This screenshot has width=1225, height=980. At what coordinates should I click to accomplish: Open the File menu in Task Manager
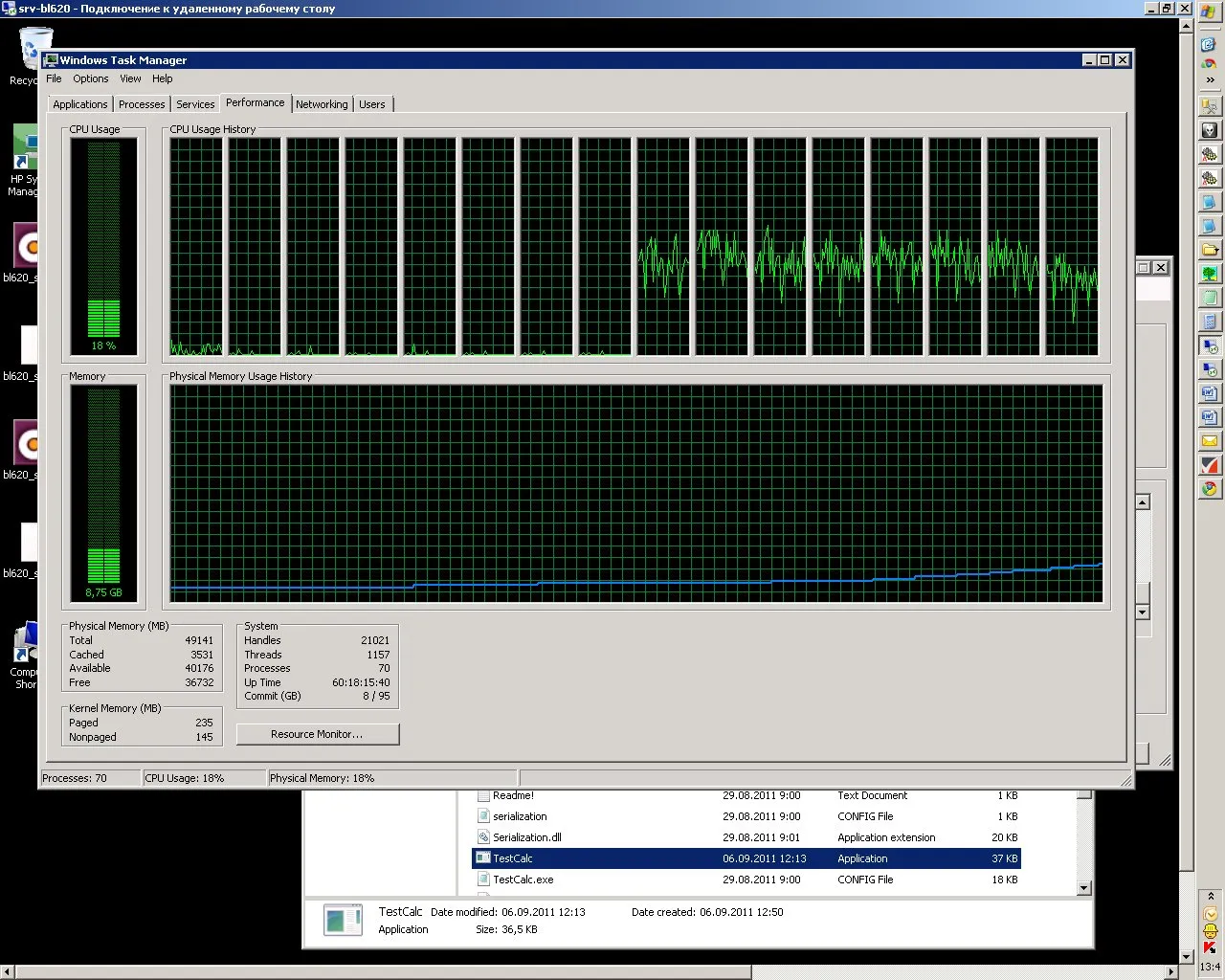[x=54, y=78]
